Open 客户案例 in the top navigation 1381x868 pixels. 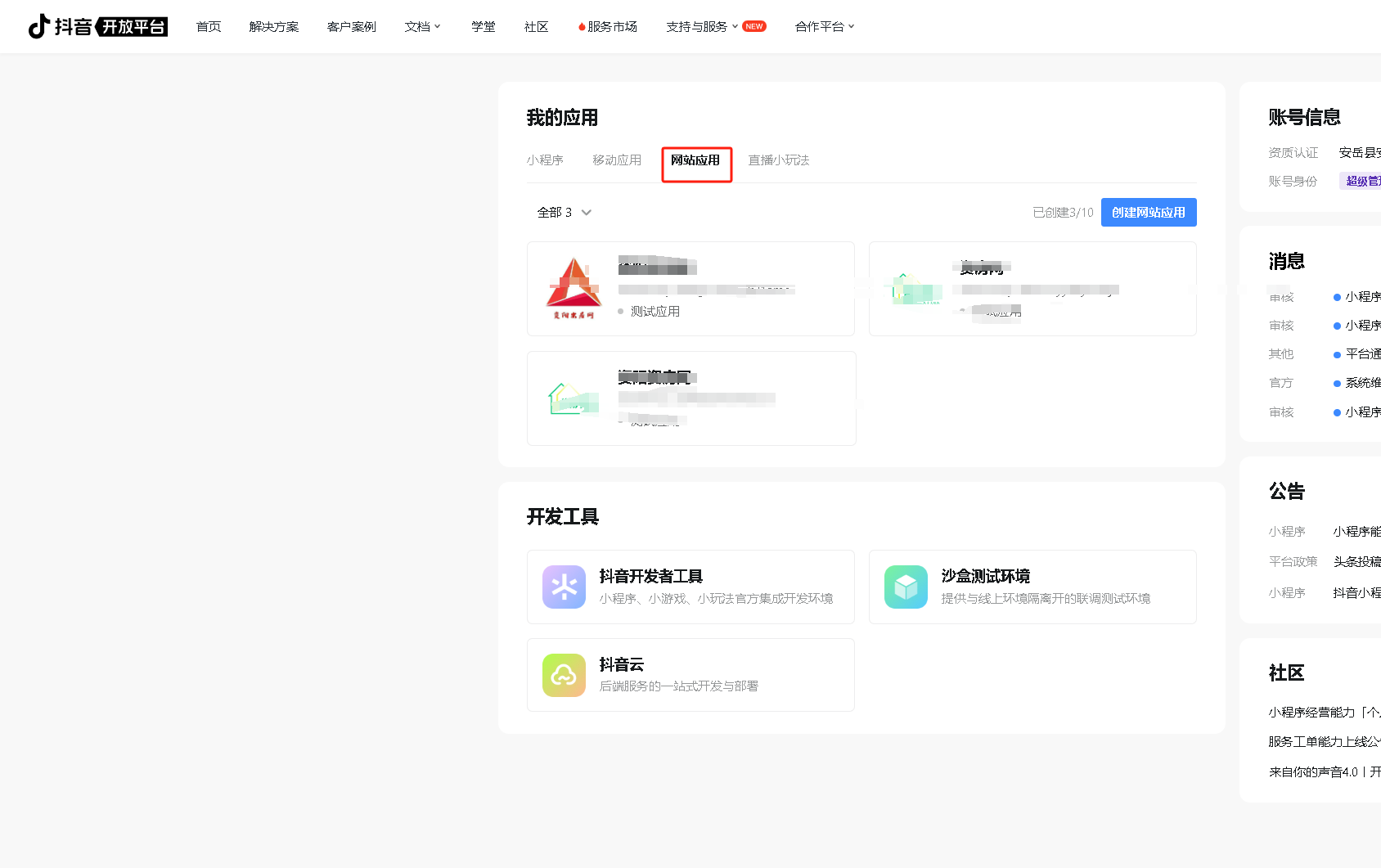pyautogui.click(x=351, y=27)
